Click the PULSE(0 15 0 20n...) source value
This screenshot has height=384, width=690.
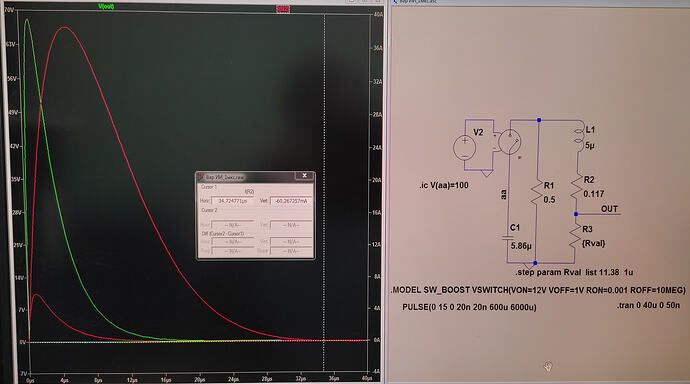469,307
